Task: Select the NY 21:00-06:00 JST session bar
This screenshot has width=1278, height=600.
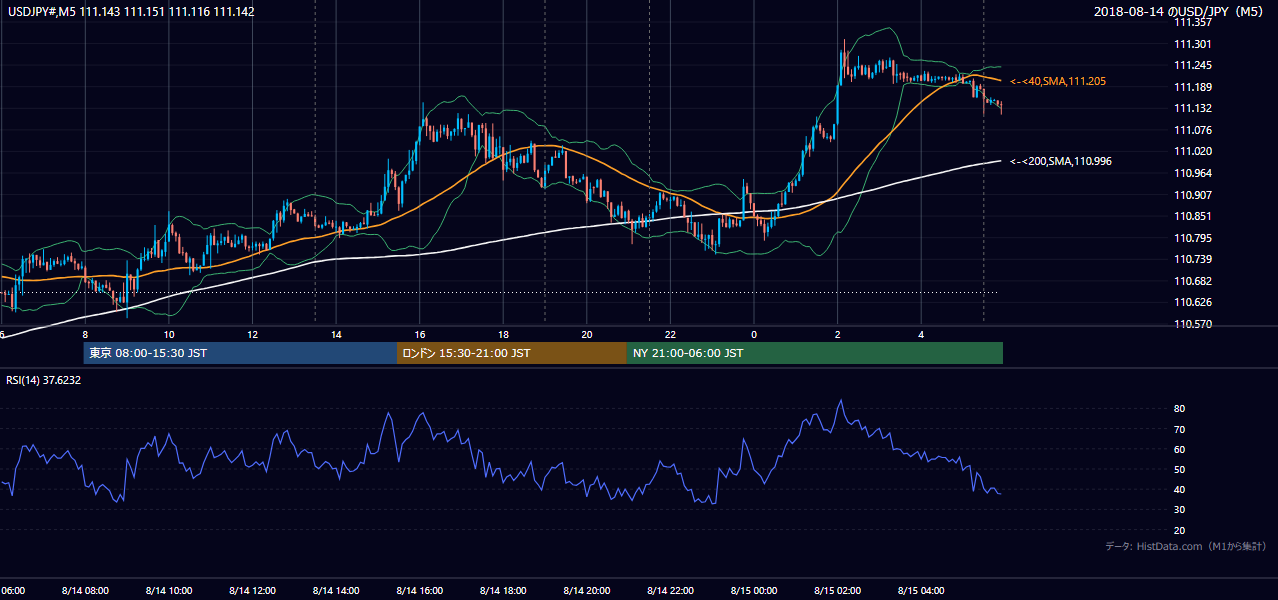Action: pos(815,353)
